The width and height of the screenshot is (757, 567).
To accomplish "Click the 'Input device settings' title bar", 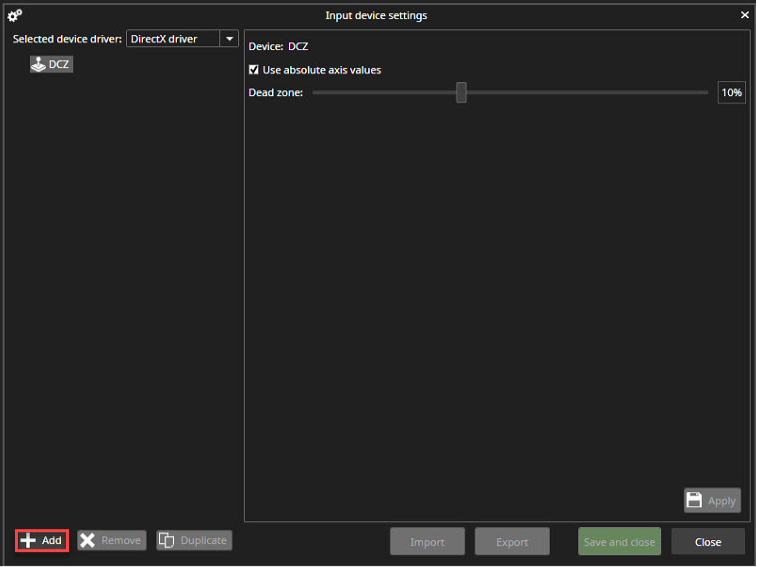I will tap(376, 15).
